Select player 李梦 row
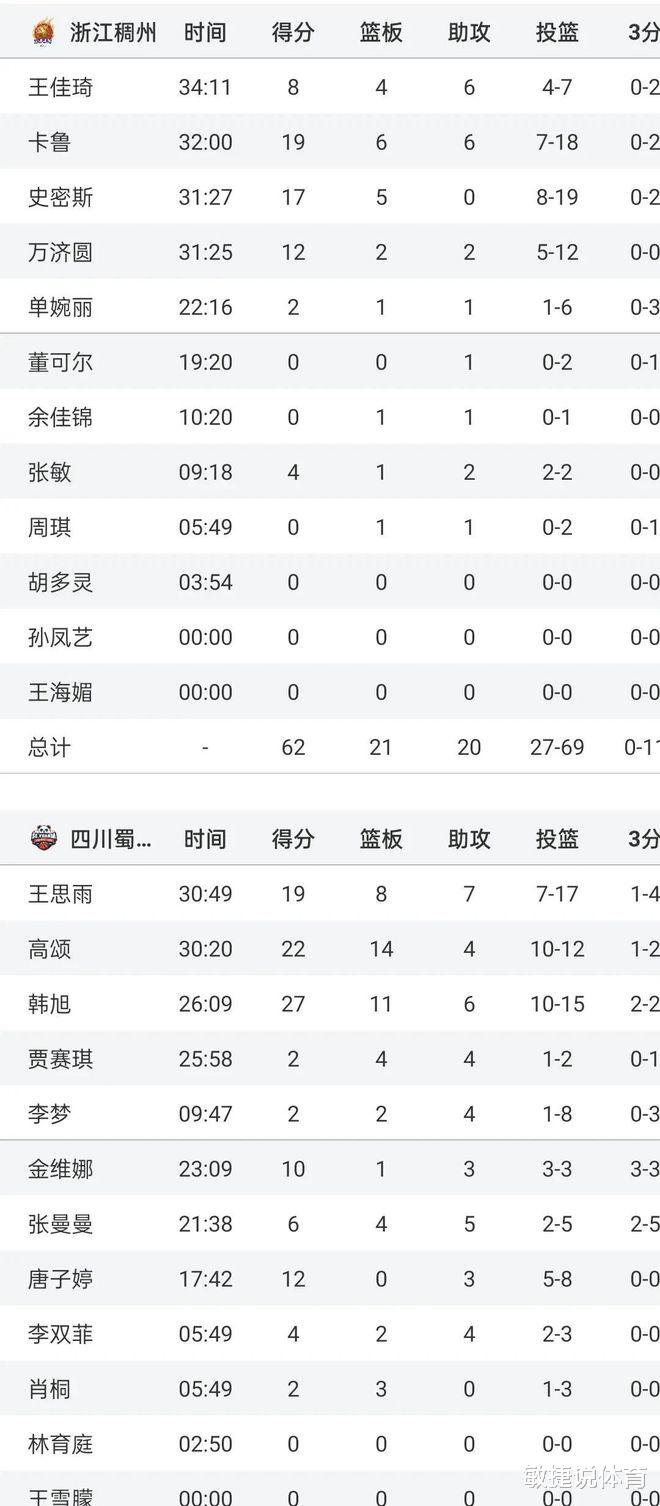This screenshot has height=1506, width=660. (330, 1114)
